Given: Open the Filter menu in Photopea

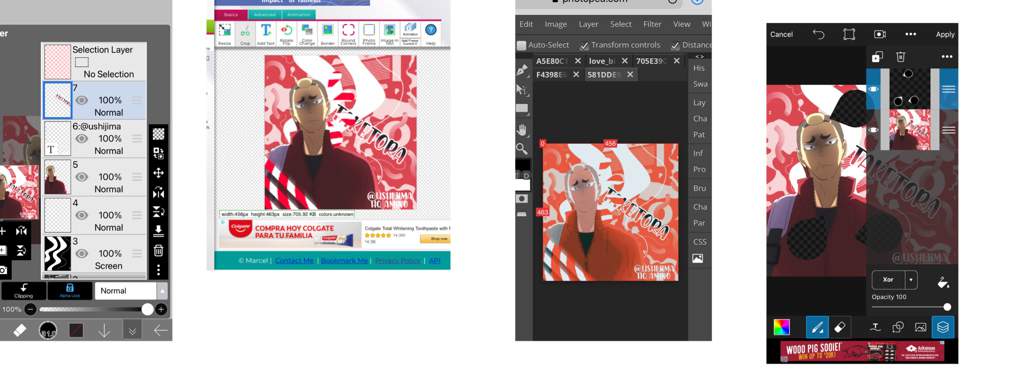Looking at the screenshot, I should (x=652, y=24).
